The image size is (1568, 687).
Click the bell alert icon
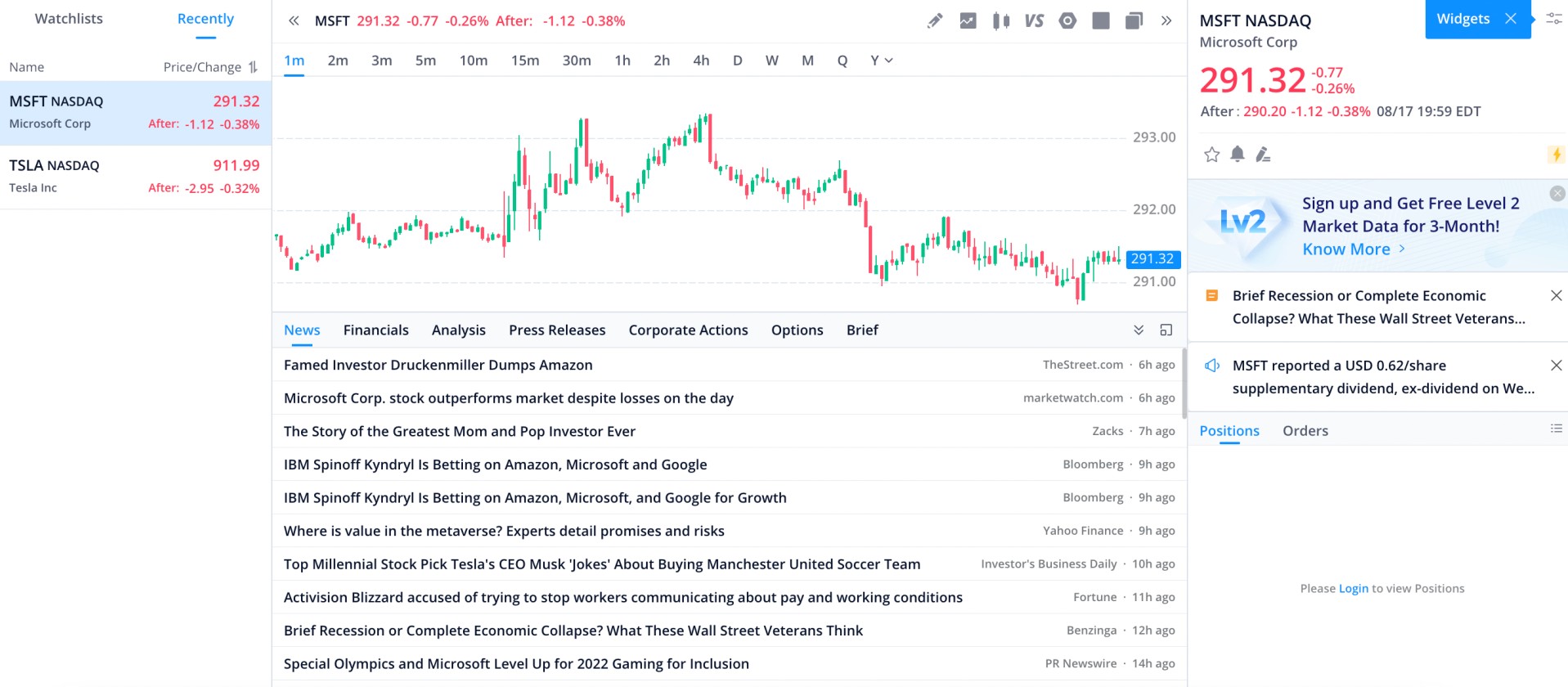pyautogui.click(x=1238, y=154)
